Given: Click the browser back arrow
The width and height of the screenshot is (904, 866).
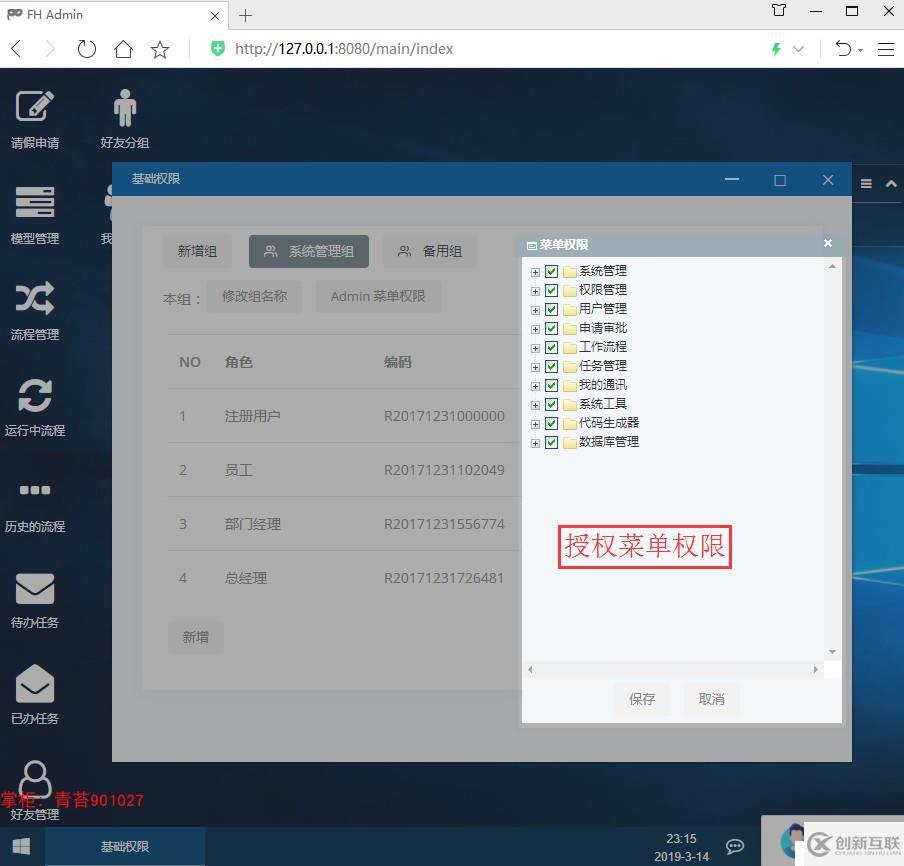Looking at the screenshot, I should 17,49.
